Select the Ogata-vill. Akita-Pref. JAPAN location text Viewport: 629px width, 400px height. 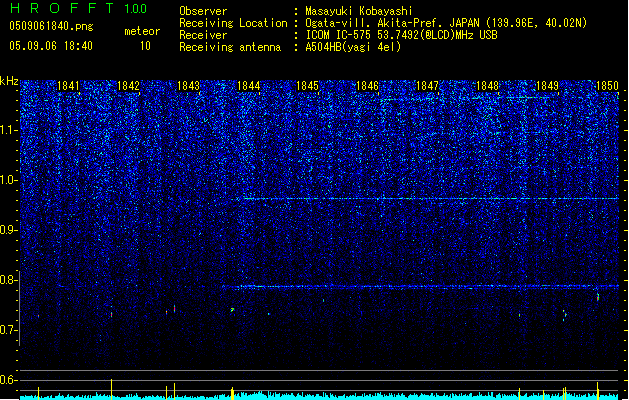tap(446, 23)
